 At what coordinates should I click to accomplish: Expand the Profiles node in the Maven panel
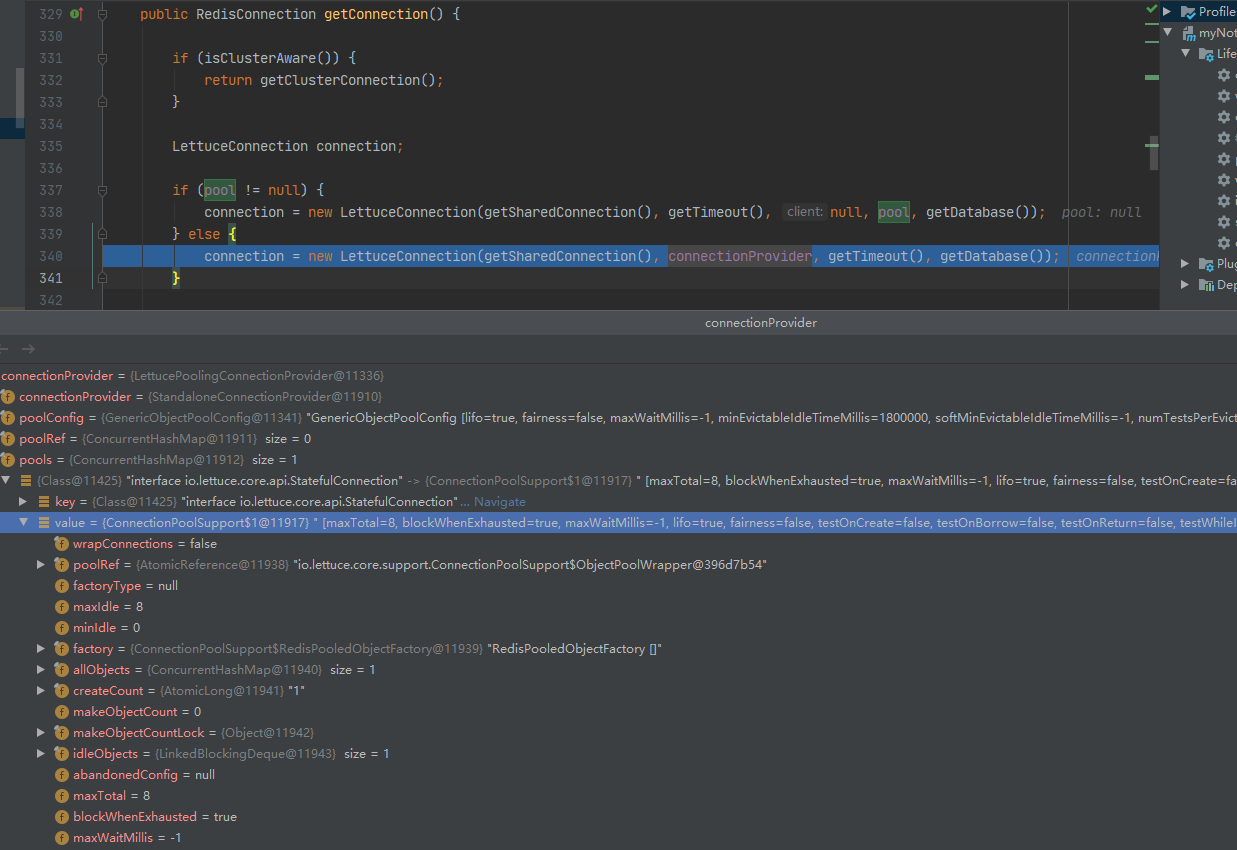pyautogui.click(x=1168, y=12)
